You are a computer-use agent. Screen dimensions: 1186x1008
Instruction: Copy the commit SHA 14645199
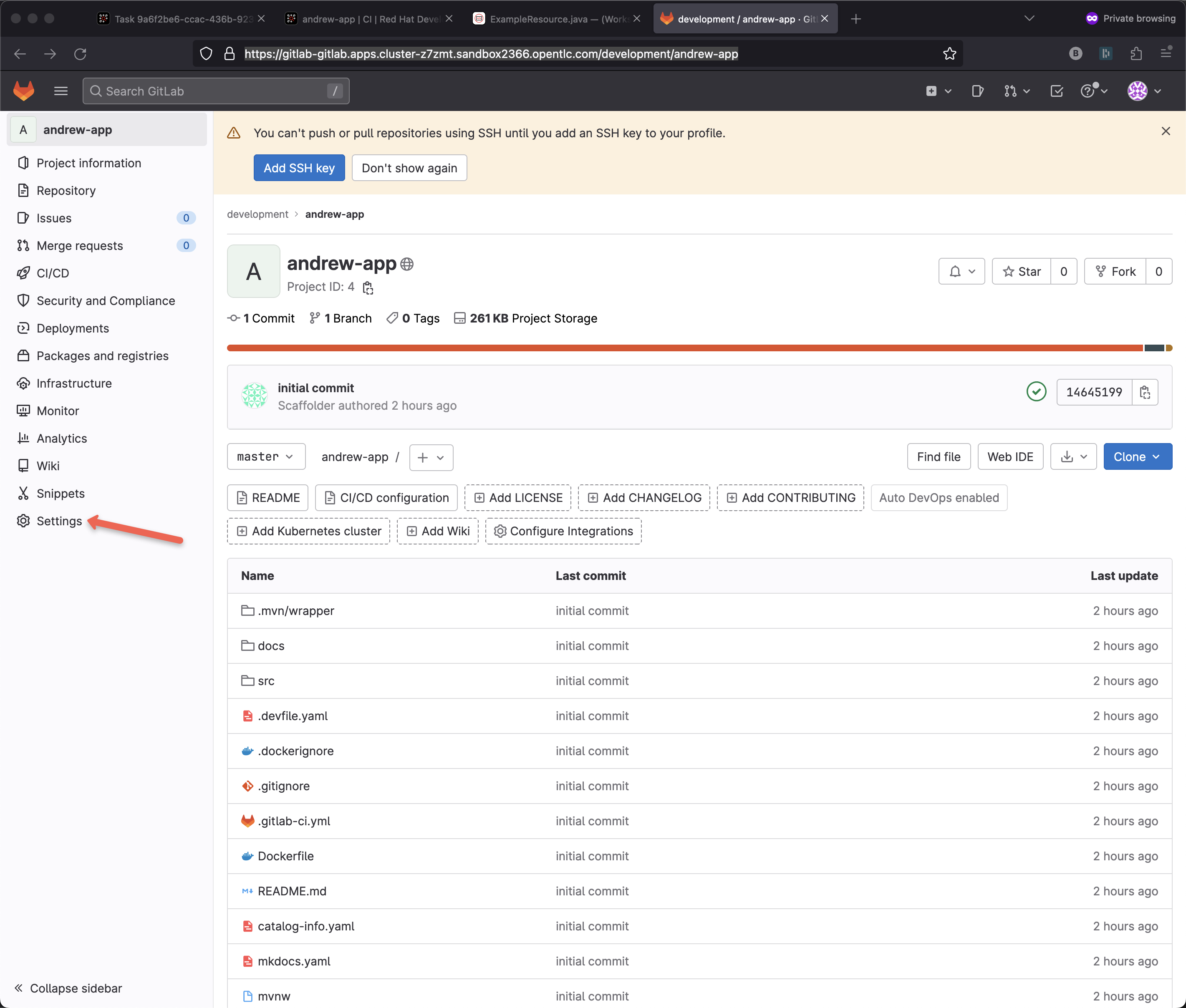[x=1145, y=392]
